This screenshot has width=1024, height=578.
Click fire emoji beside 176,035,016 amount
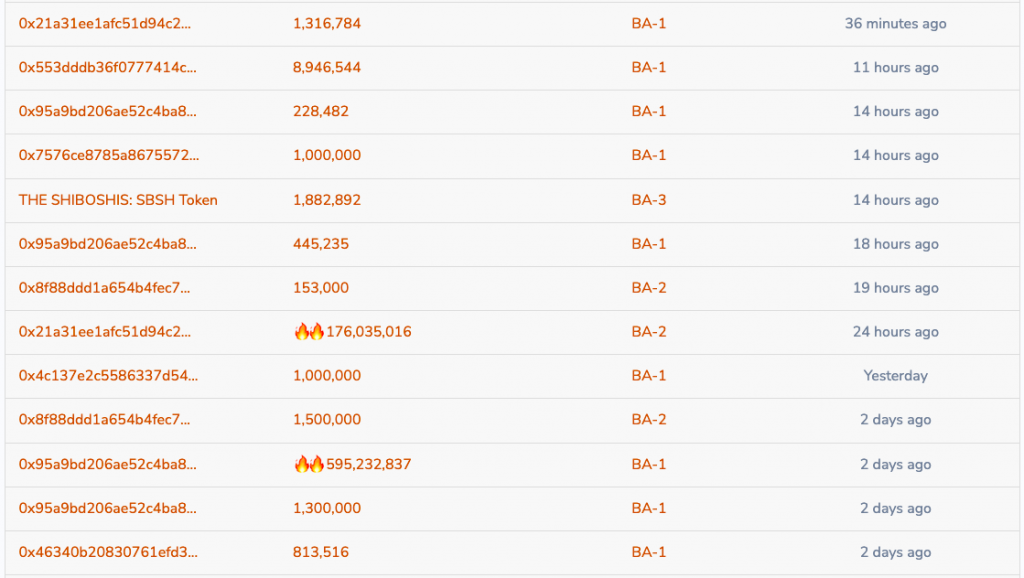[309, 332]
